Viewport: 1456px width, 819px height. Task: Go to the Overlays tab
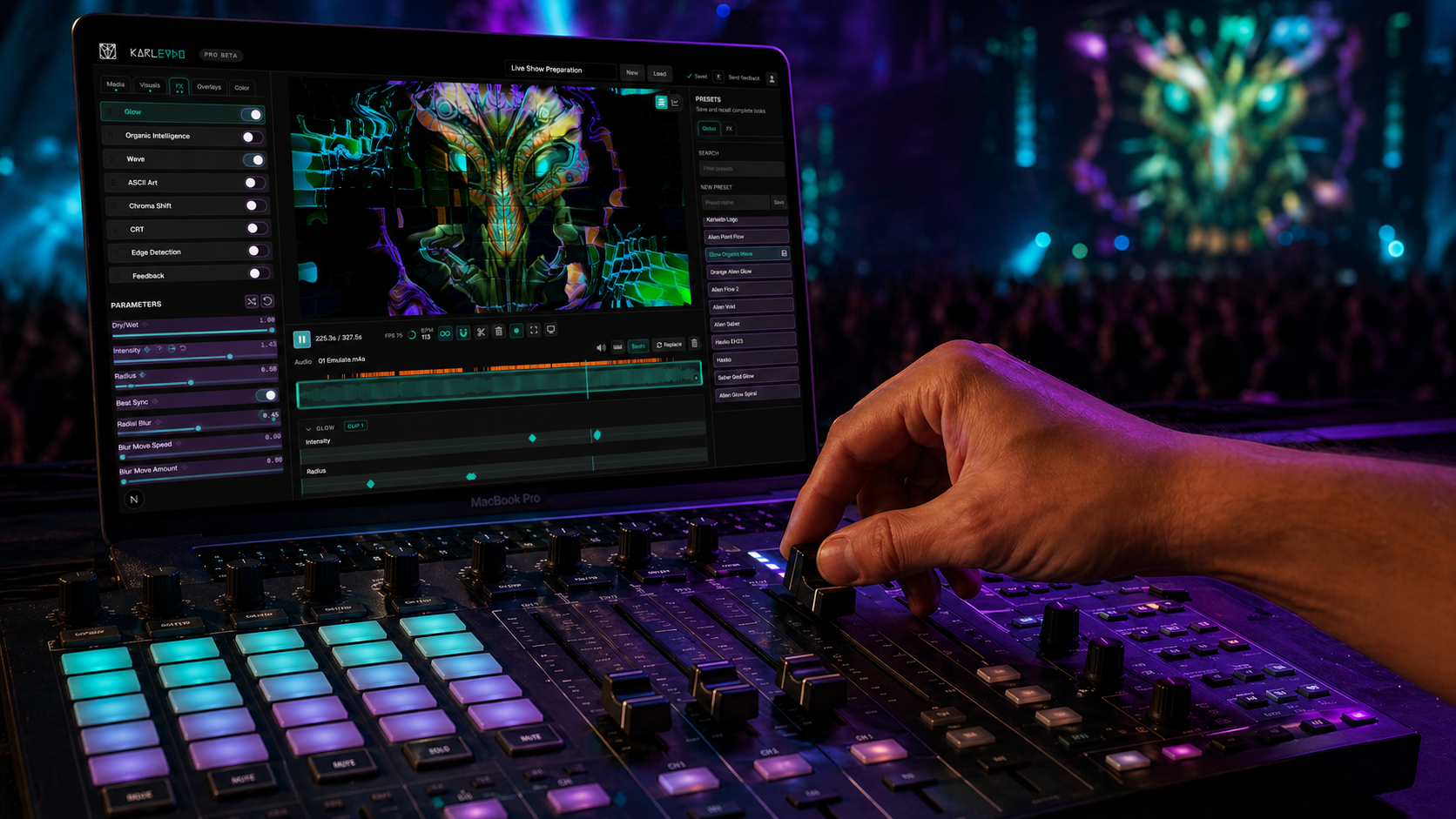point(209,87)
